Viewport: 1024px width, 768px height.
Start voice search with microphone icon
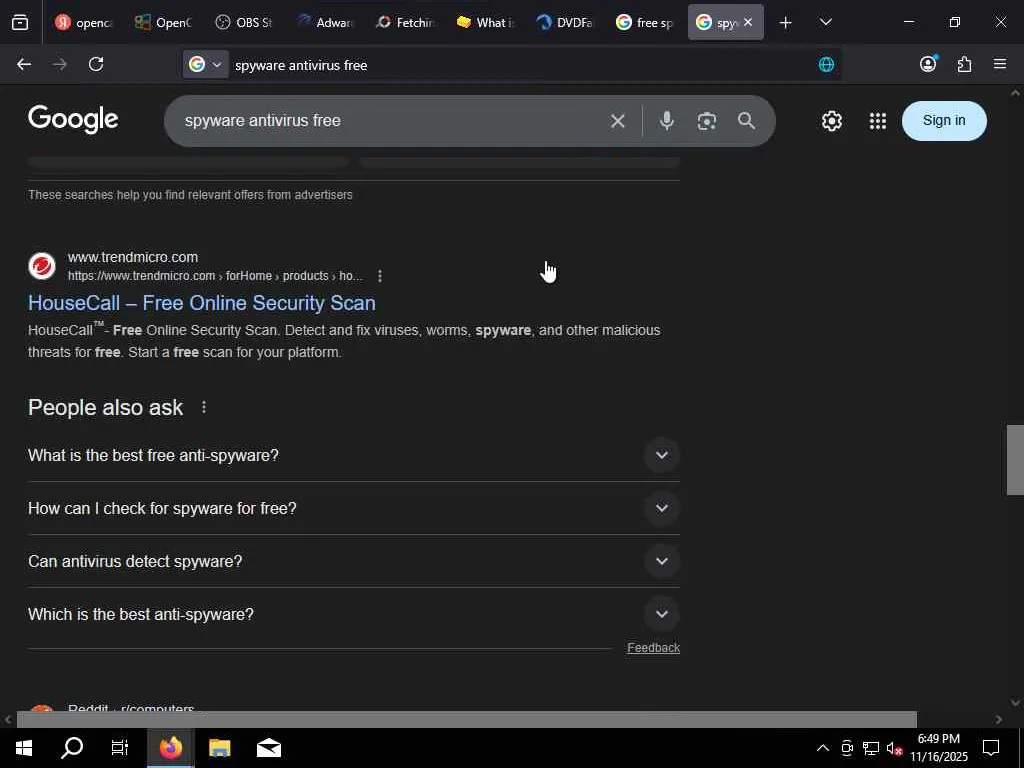click(x=666, y=121)
